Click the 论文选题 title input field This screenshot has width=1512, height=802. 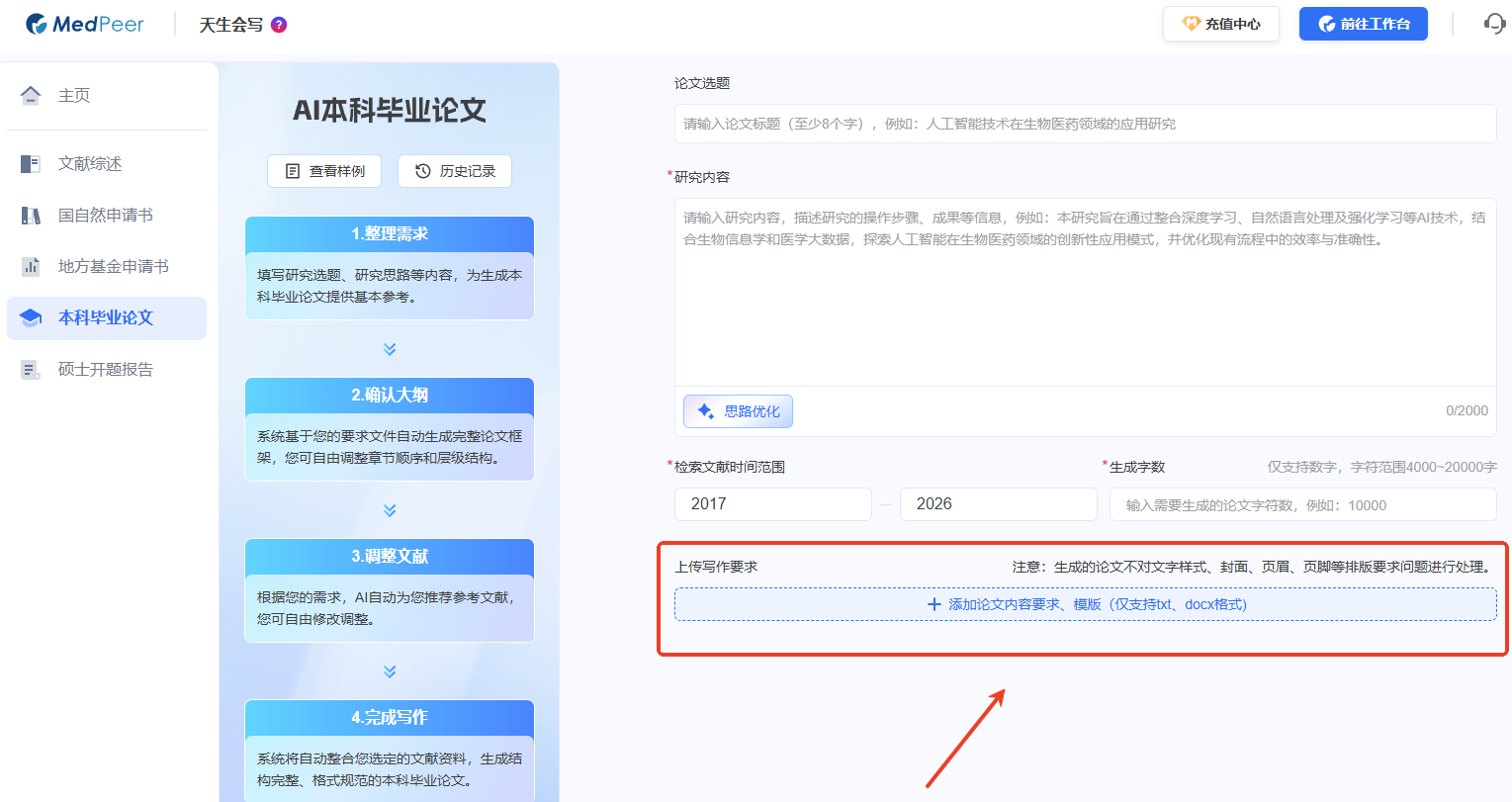[x=1085, y=124]
